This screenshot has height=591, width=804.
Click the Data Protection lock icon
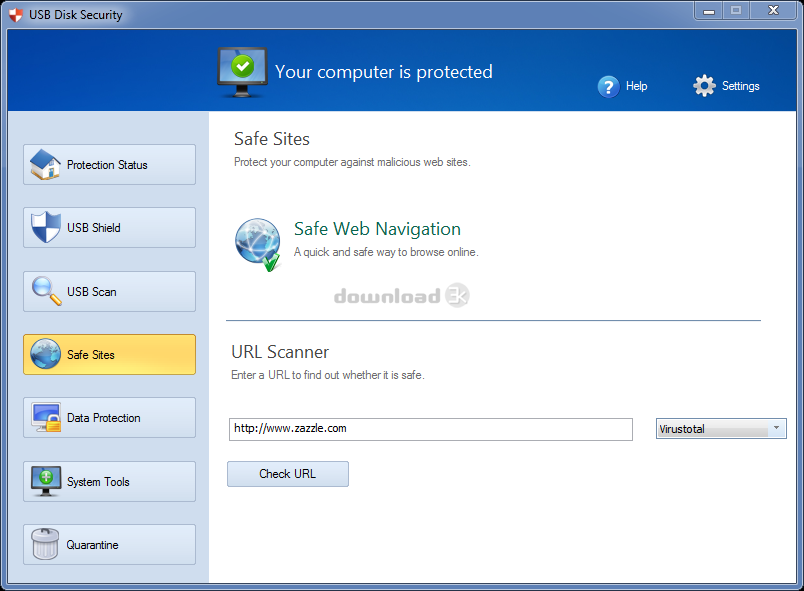(x=46, y=417)
